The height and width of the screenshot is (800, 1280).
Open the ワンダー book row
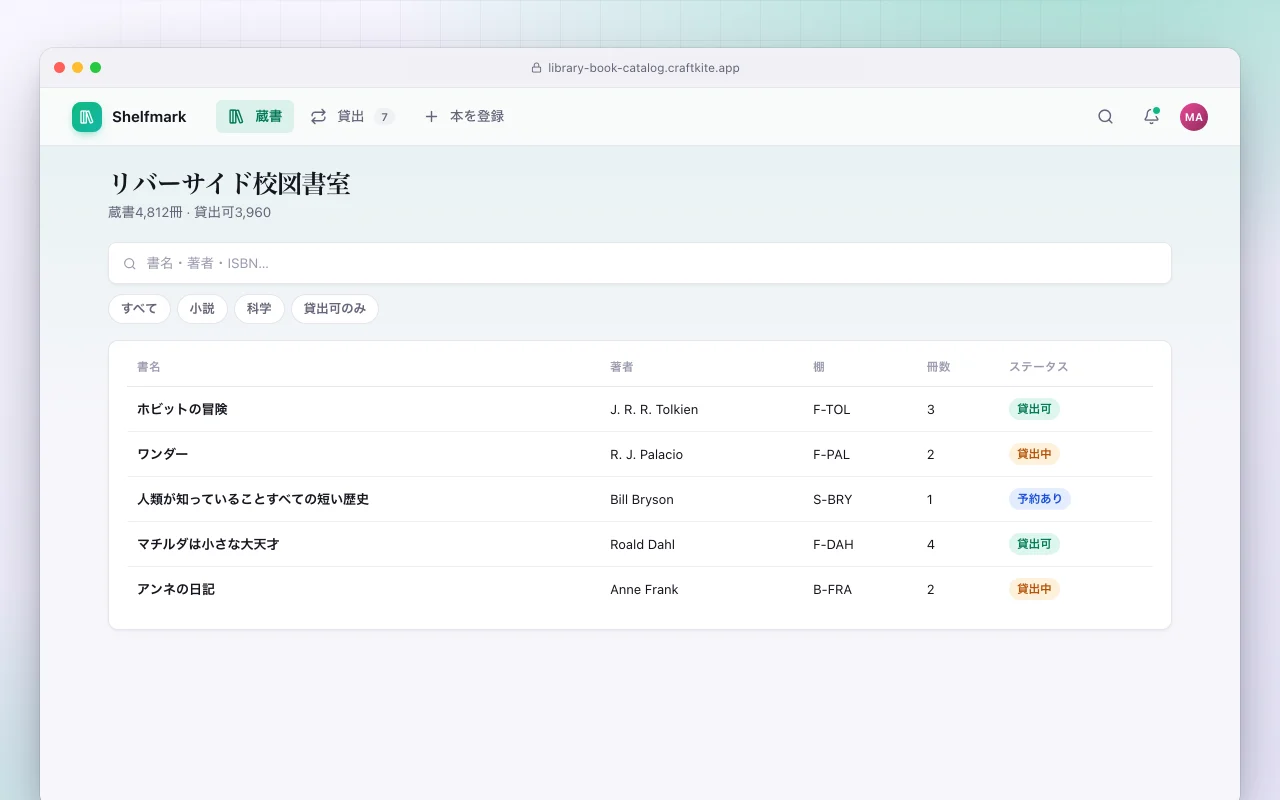click(x=640, y=454)
